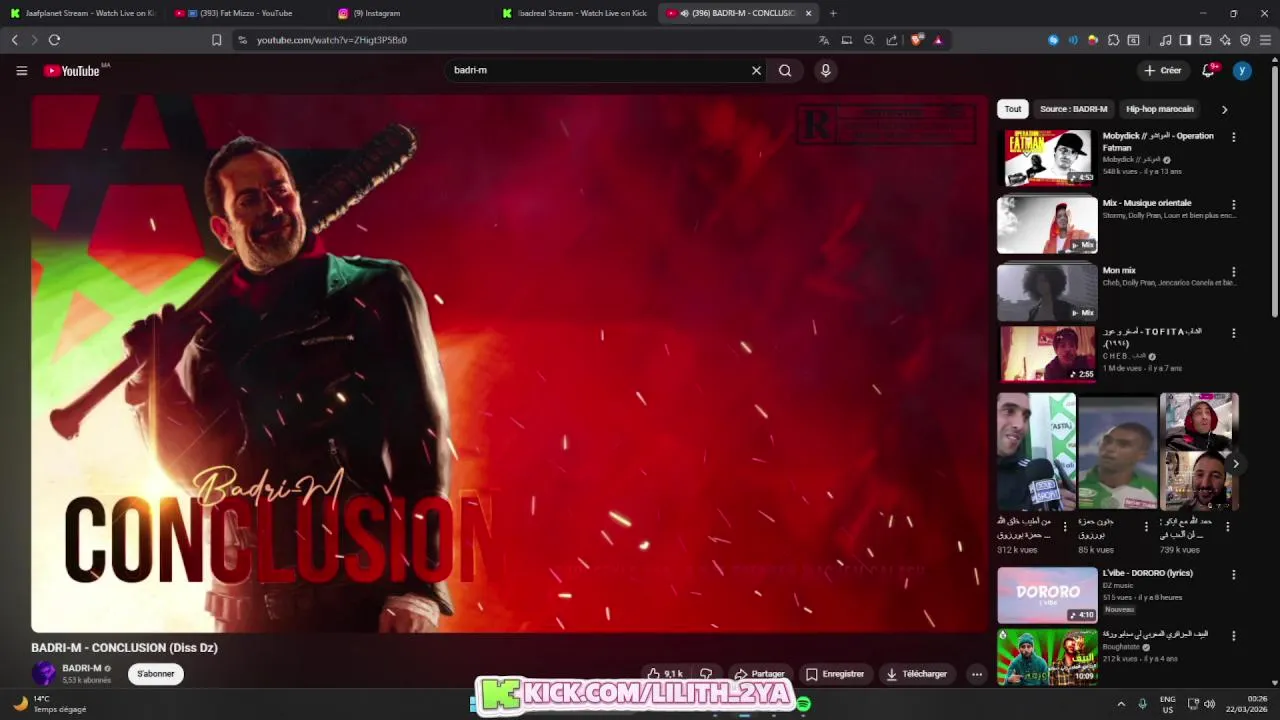Open a new browser tab

833,13
